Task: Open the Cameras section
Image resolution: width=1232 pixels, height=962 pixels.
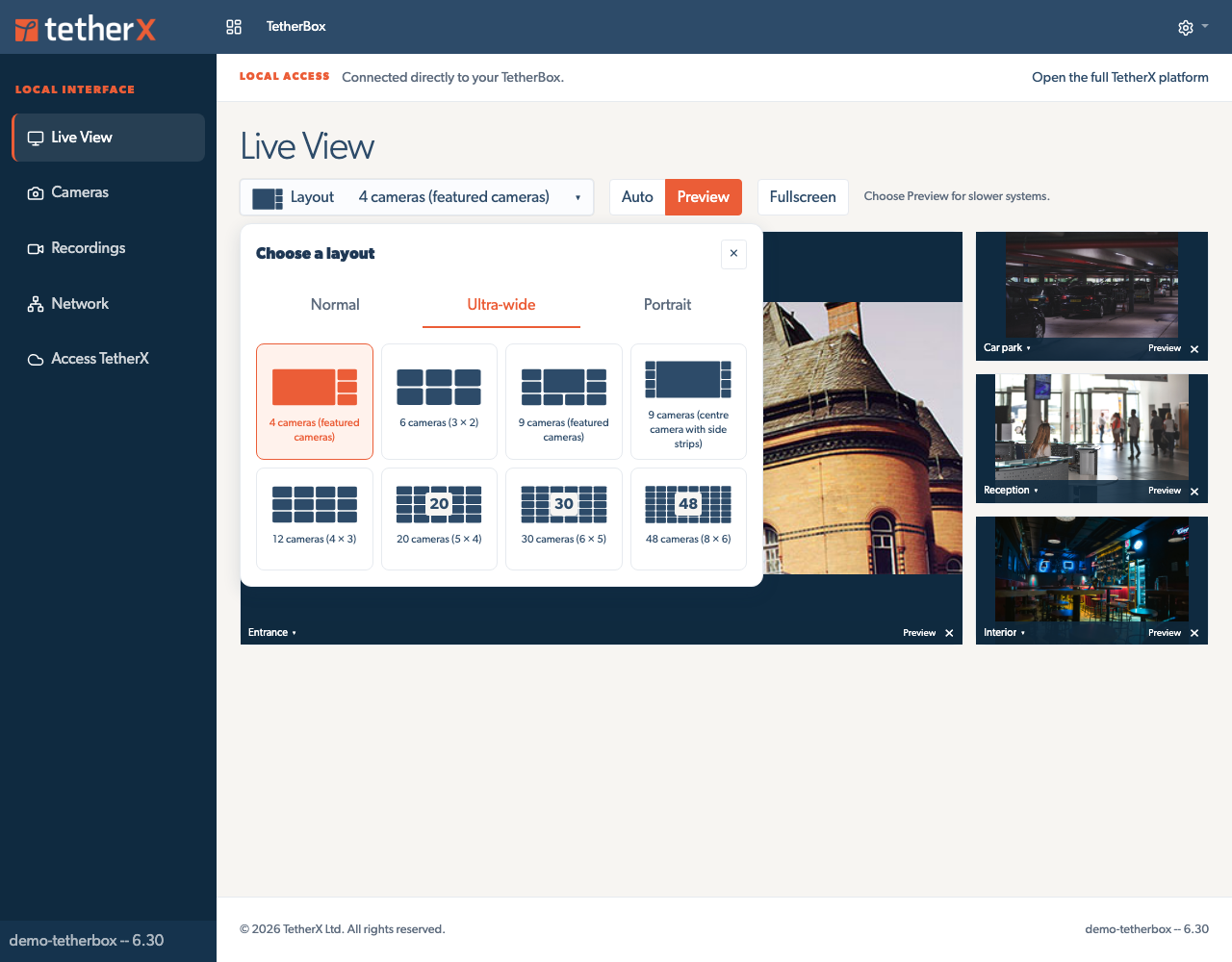Action: click(x=109, y=192)
